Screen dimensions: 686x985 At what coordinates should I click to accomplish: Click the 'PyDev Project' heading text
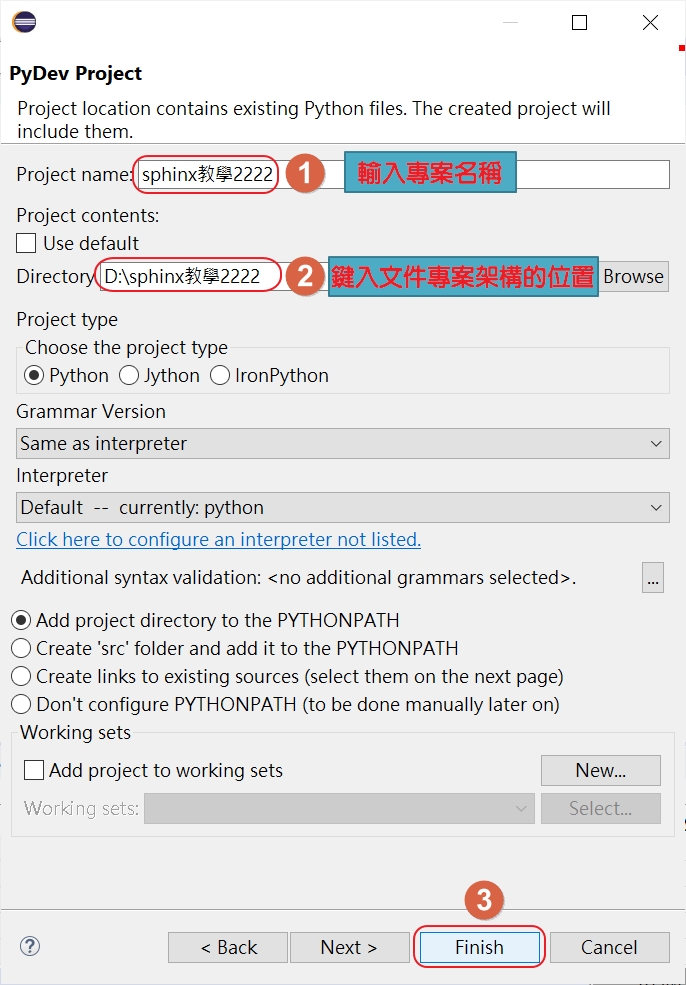[x=75, y=73]
